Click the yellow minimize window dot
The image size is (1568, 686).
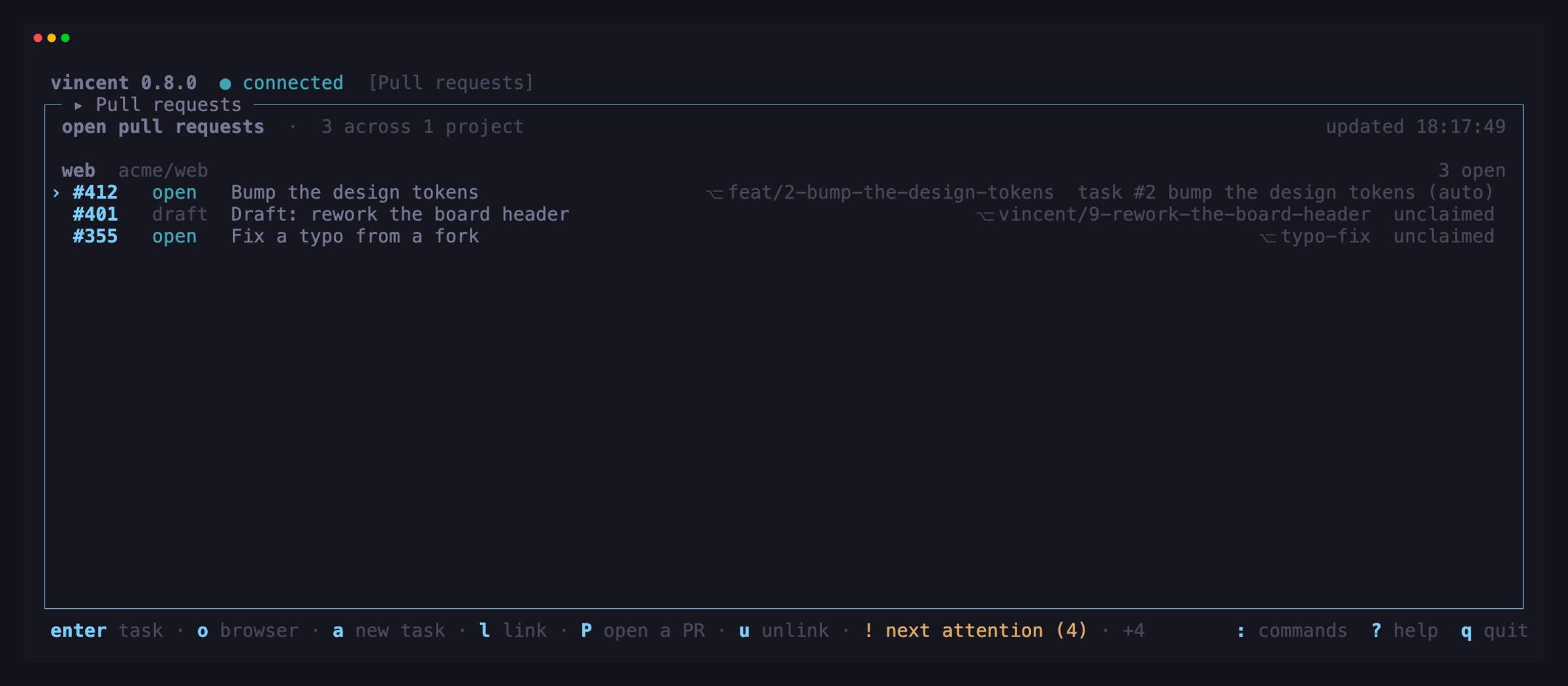point(52,38)
